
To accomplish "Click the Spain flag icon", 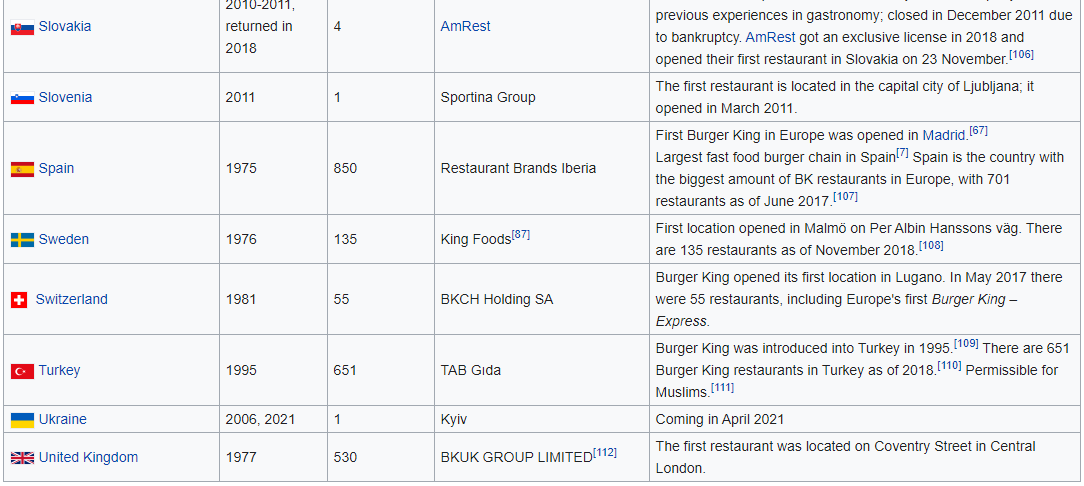I will (22, 169).
